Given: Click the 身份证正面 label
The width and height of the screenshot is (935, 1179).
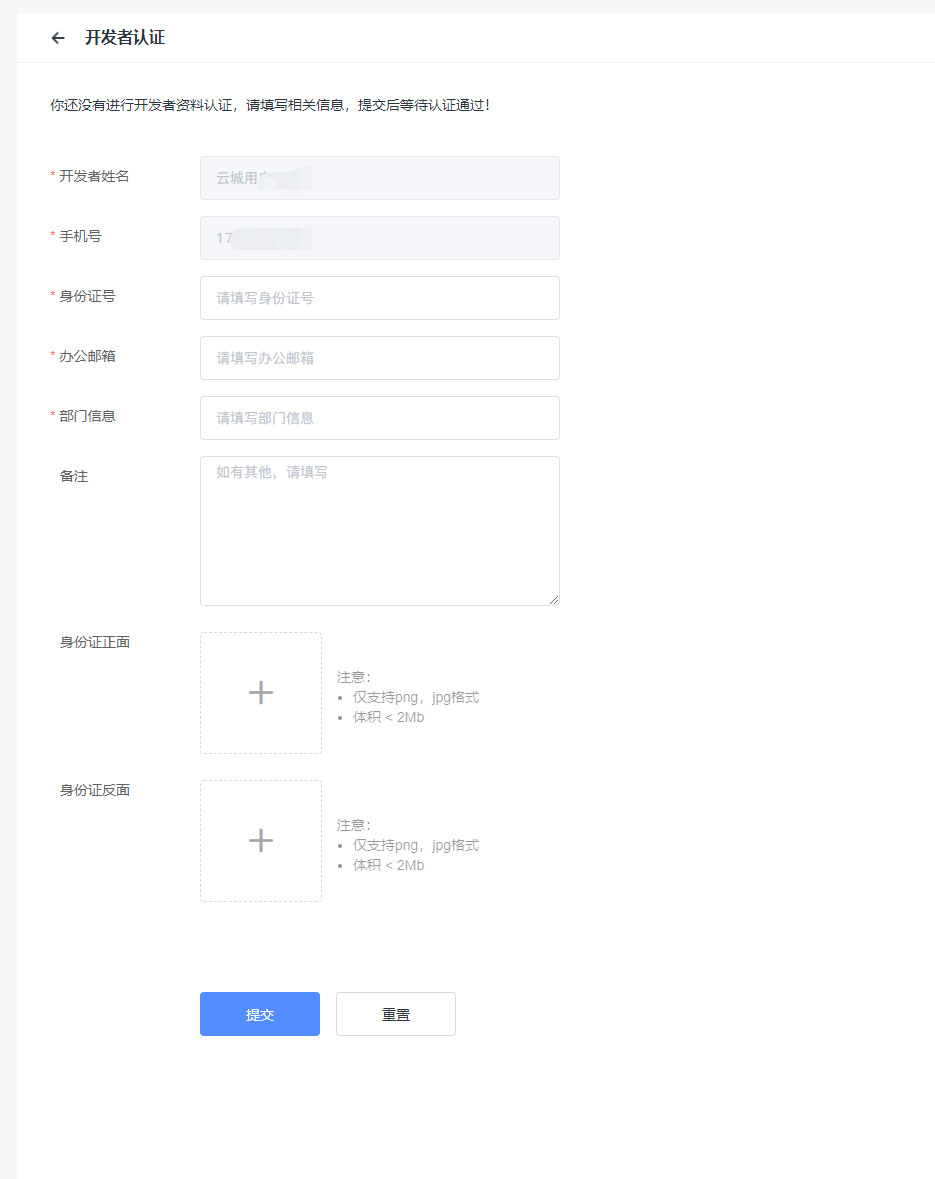Looking at the screenshot, I should 95,642.
